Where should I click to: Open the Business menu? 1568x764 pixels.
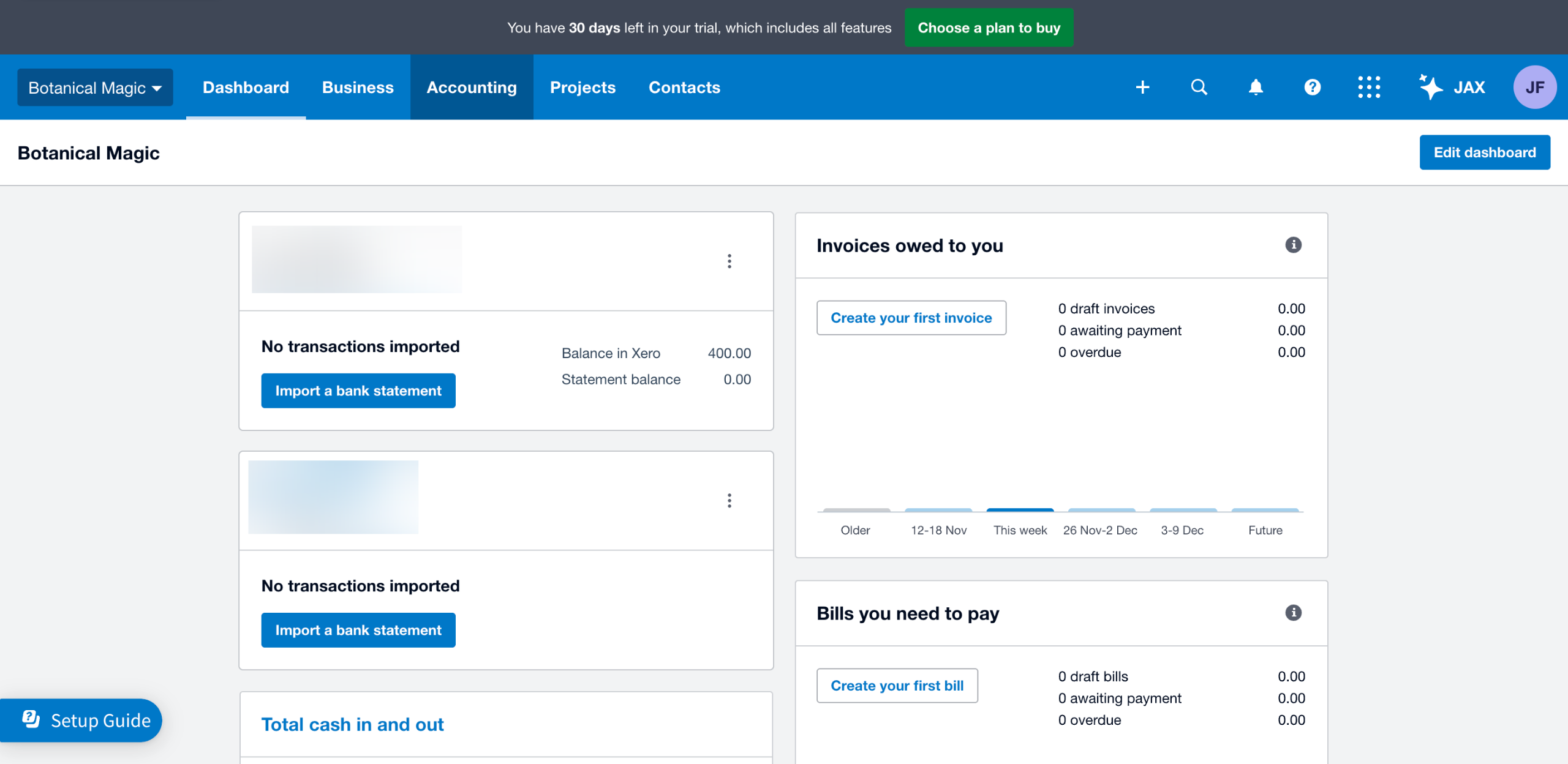click(x=358, y=88)
